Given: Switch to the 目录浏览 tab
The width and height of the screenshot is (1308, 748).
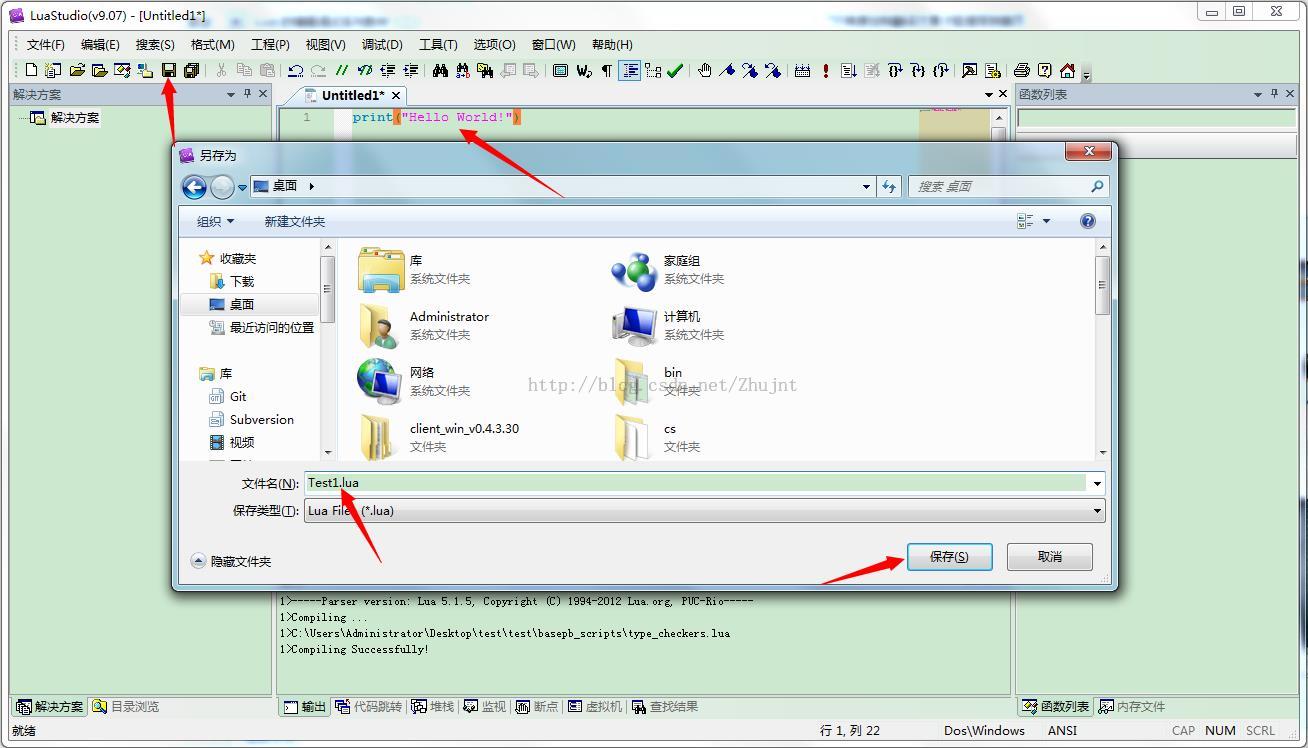Looking at the screenshot, I should (x=126, y=706).
